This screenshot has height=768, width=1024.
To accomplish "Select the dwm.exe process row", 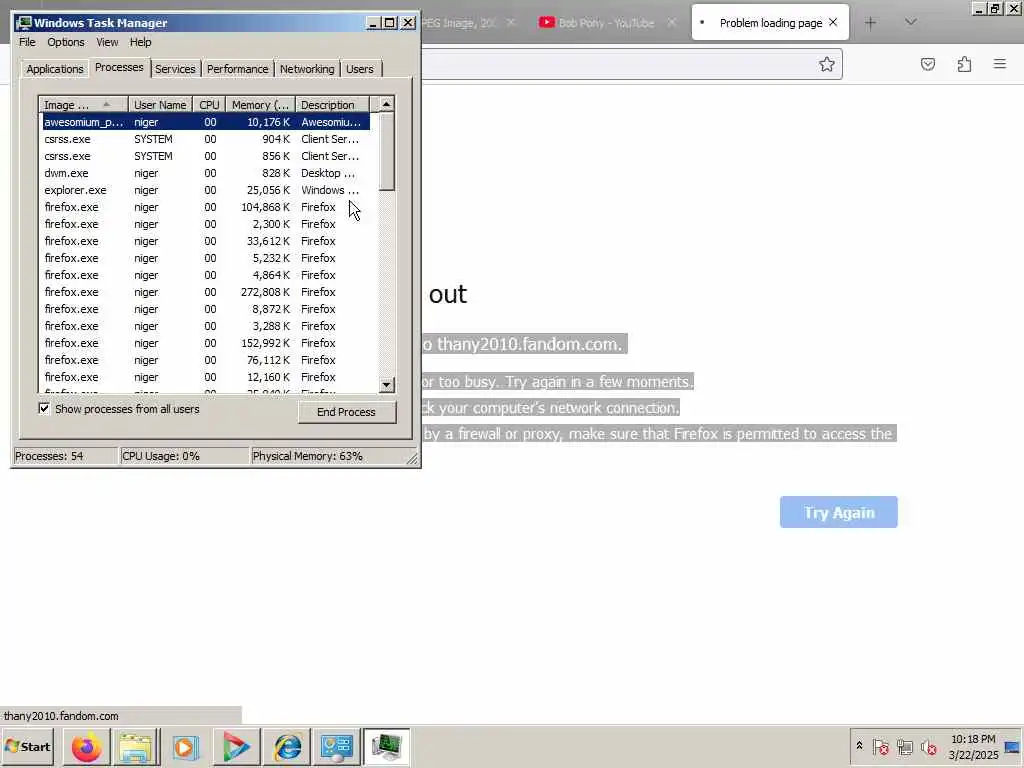I will [204, 173].
